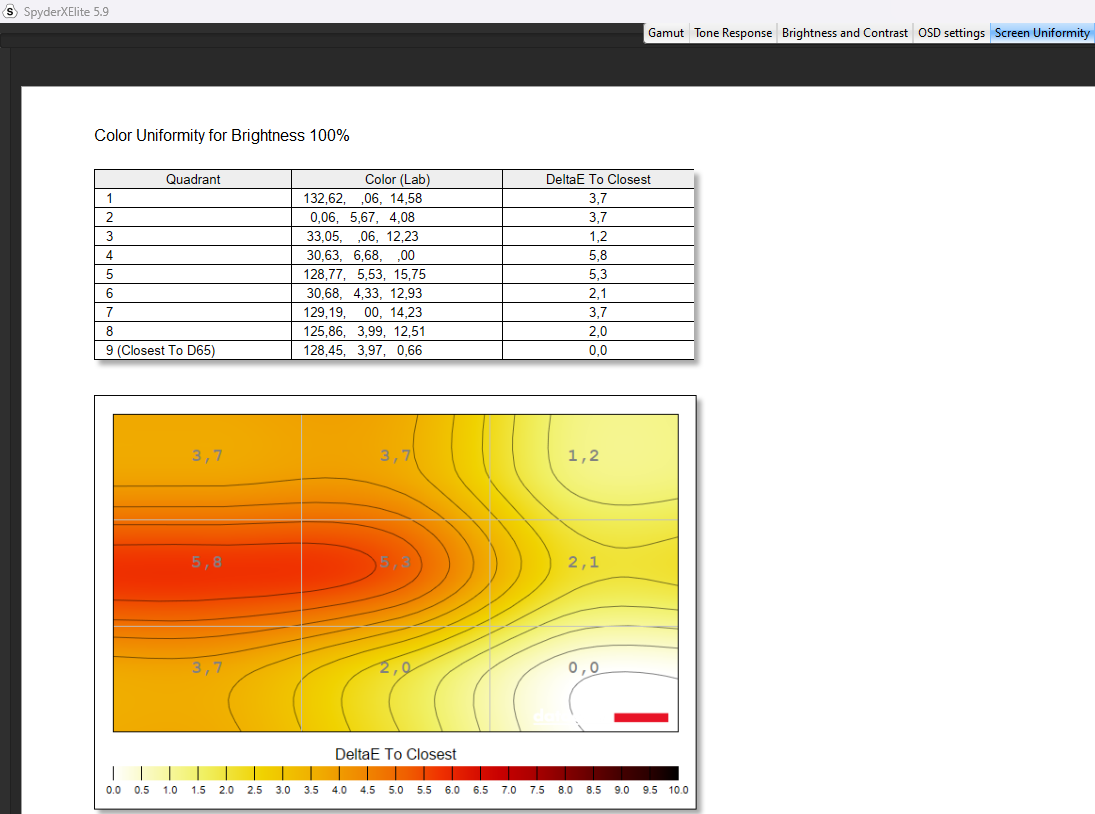
Task: Select the 9 (Closest To D65) table row
Action: point(160,350)
